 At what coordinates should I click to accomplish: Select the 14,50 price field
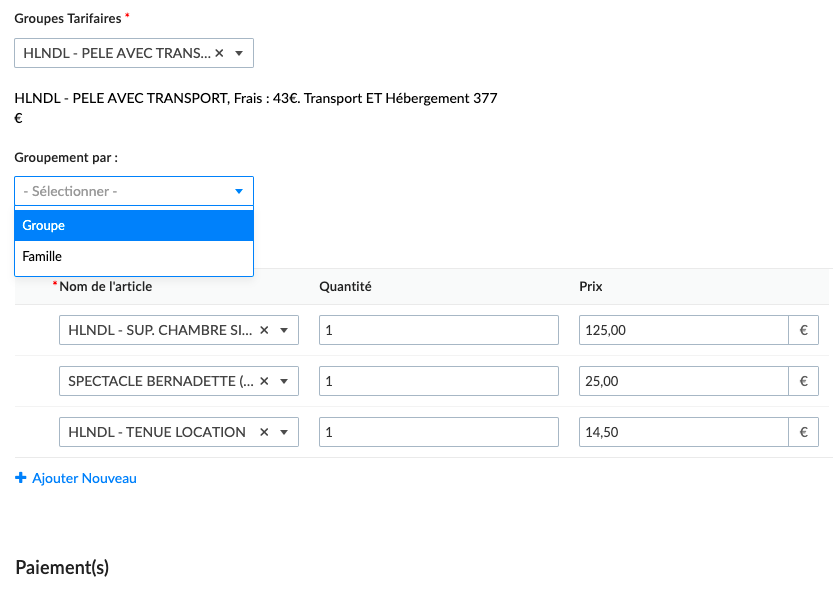(x=683, y=432)
